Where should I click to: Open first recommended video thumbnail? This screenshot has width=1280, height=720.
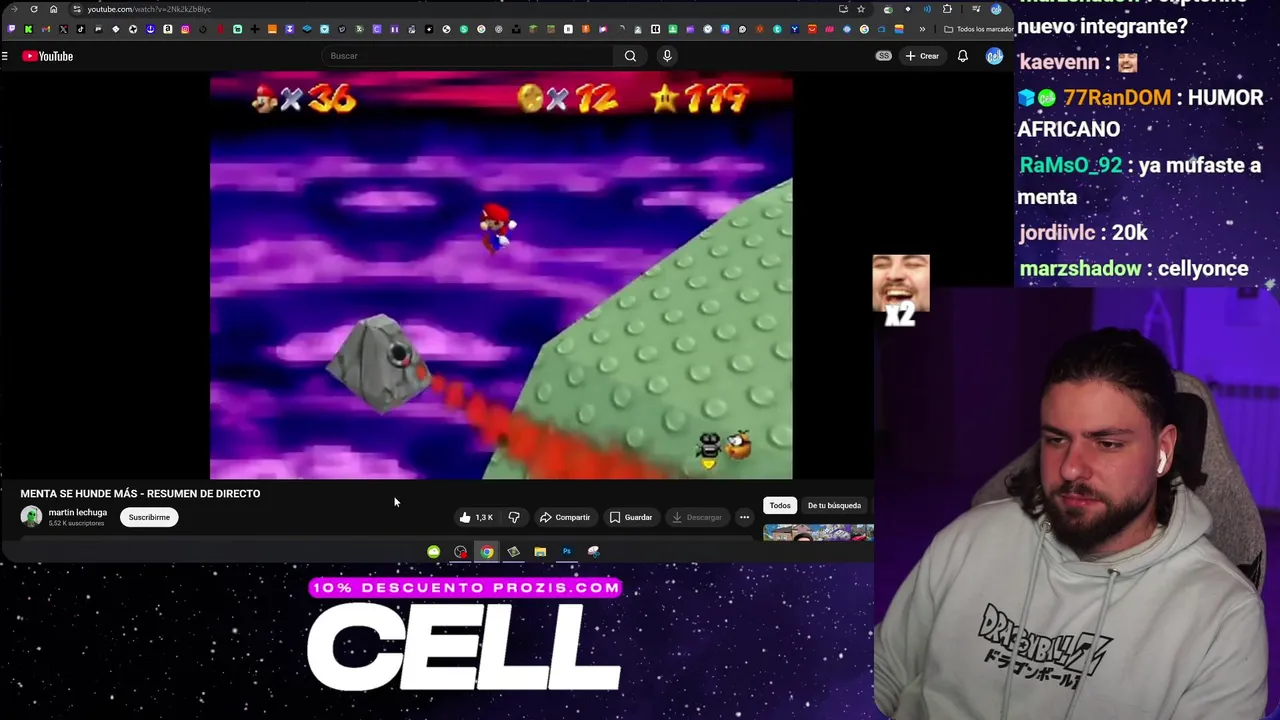(x=818, y=532)
